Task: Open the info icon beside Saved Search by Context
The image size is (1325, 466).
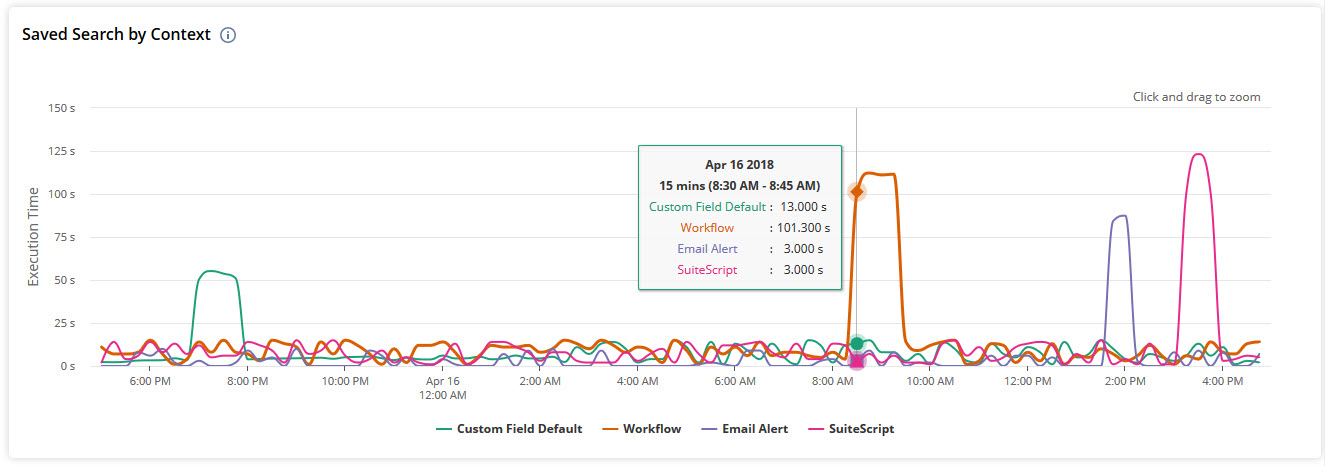Action: pos(228,35)
